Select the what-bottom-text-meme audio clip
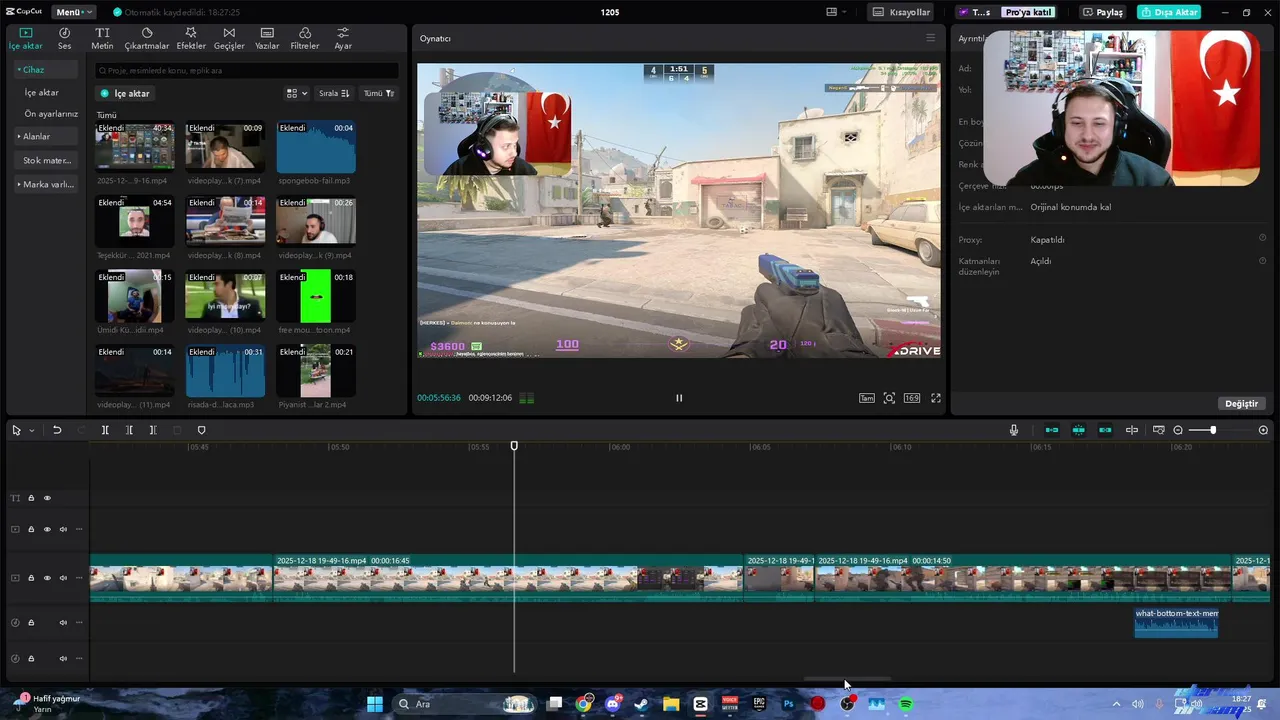 click(x=1176, y=623)
